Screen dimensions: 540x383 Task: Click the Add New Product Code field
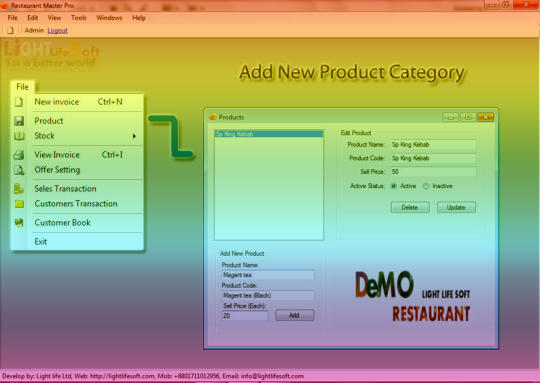click(x=268, y=295)
